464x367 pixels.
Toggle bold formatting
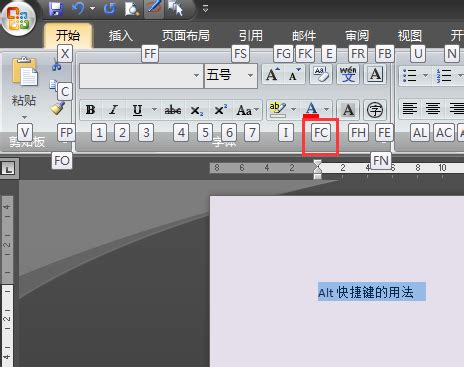pyautogui.click(x=90, y=110)
